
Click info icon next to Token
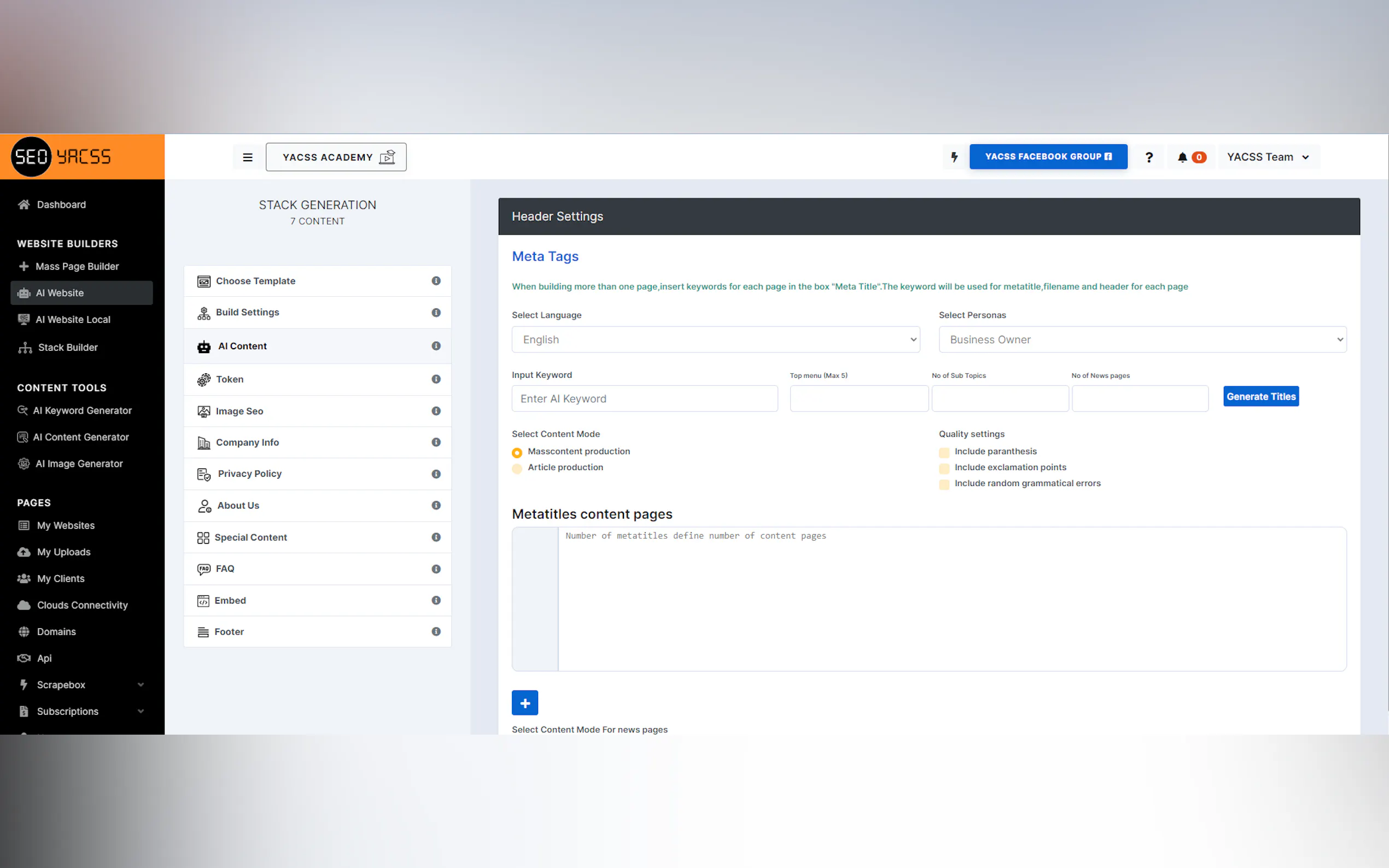tap(436, 379)
